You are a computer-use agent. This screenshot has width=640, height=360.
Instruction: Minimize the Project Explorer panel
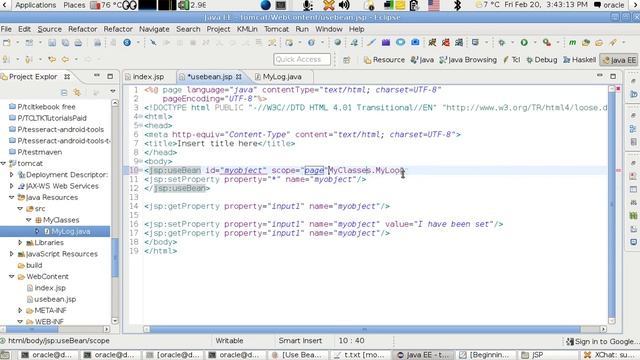click(97, 76)
